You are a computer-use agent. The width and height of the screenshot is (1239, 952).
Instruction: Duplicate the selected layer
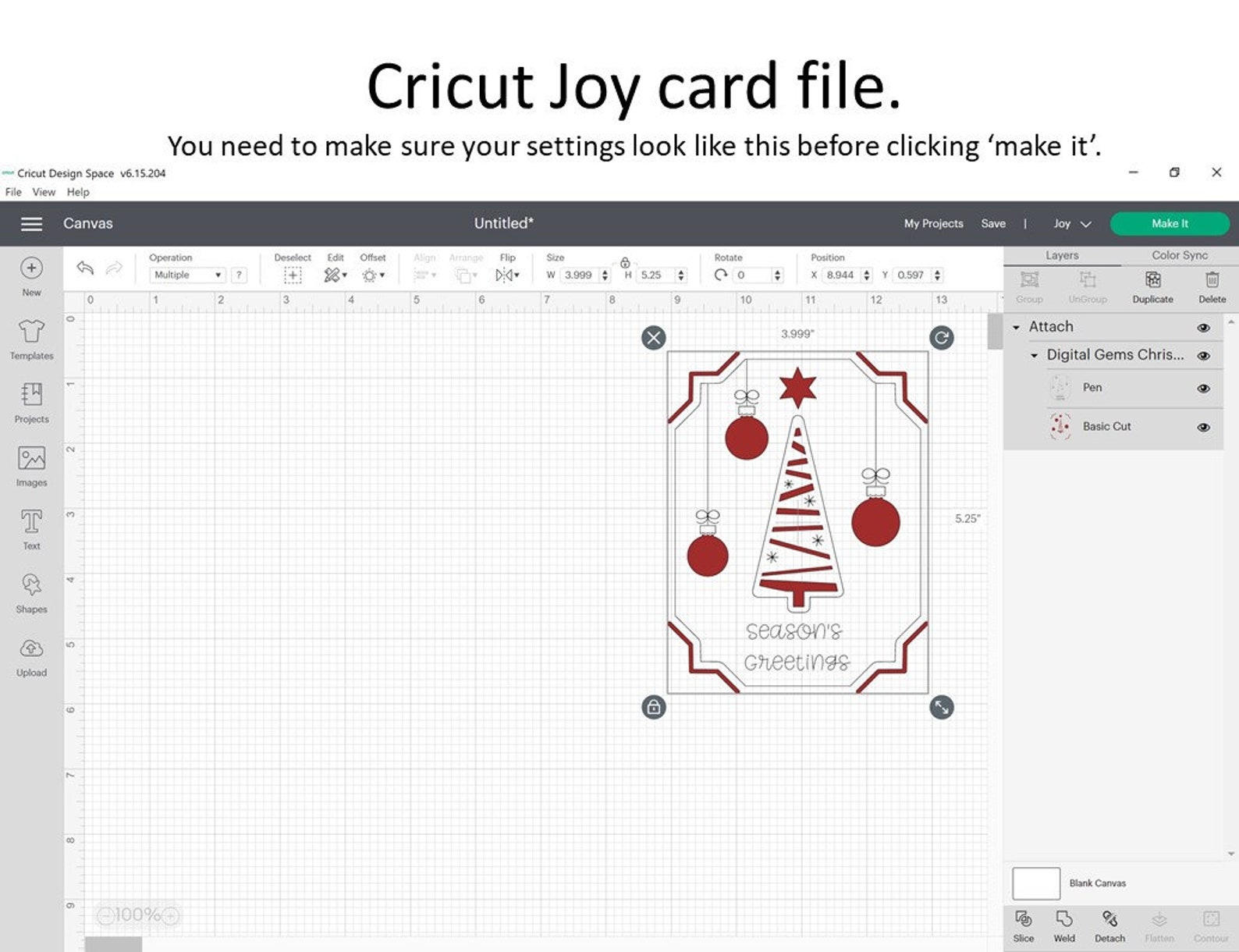(x=1152, y=286)
